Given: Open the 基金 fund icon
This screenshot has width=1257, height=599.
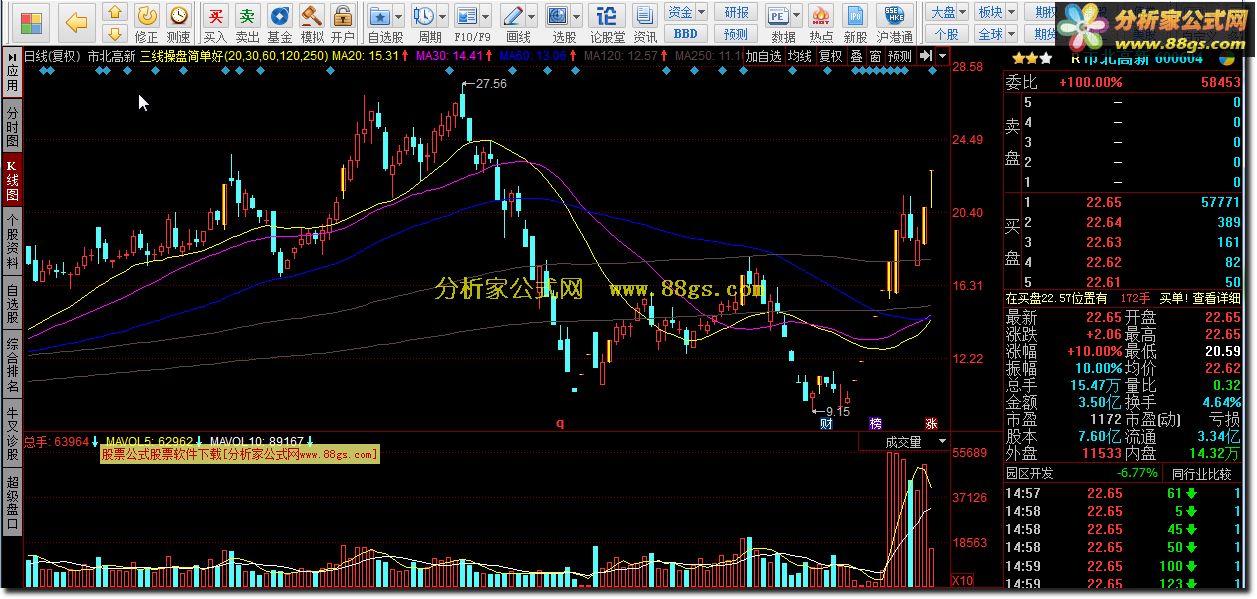Looking at the screenshot, I should point(280,23).
